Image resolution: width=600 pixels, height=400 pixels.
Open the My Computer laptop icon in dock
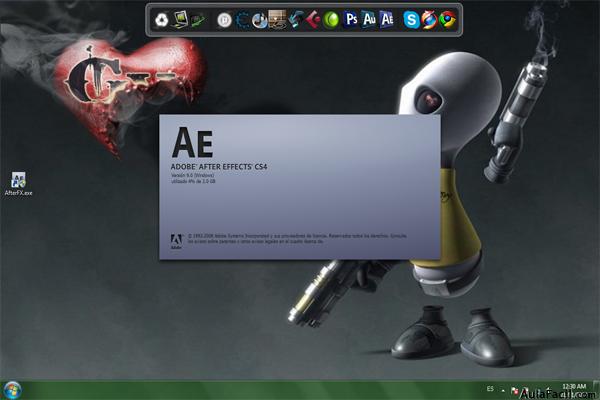pos(180,19)
